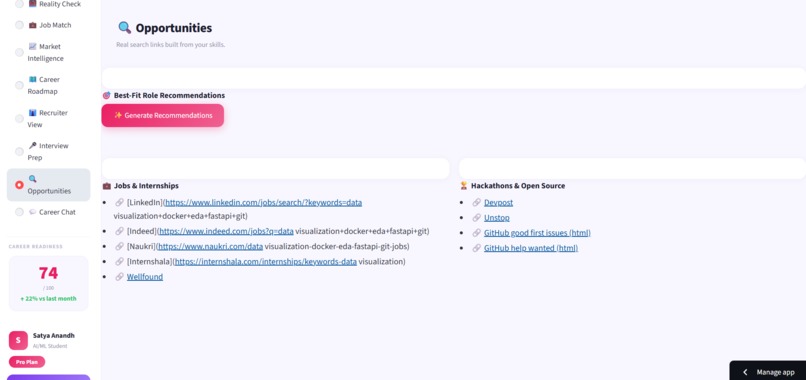Click the Market Intelligence chart icon
The image size is (806, 380).
[x=32, y=46]
